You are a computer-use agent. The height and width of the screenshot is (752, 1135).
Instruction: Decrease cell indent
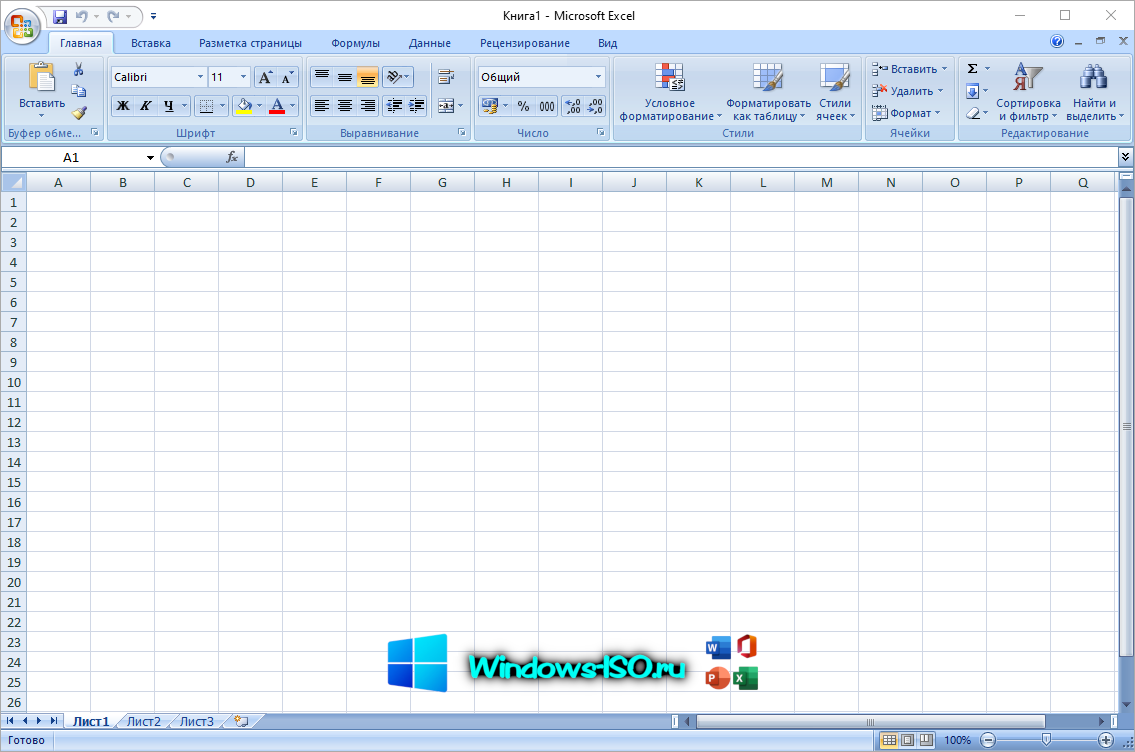(394, 106)
